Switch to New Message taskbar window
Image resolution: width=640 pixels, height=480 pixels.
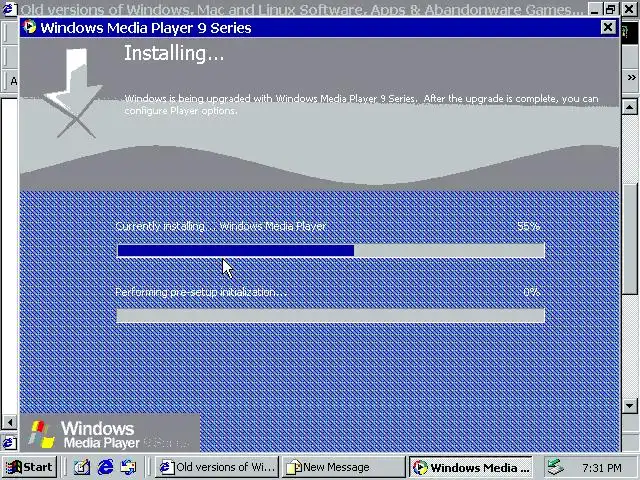point(343,467)
